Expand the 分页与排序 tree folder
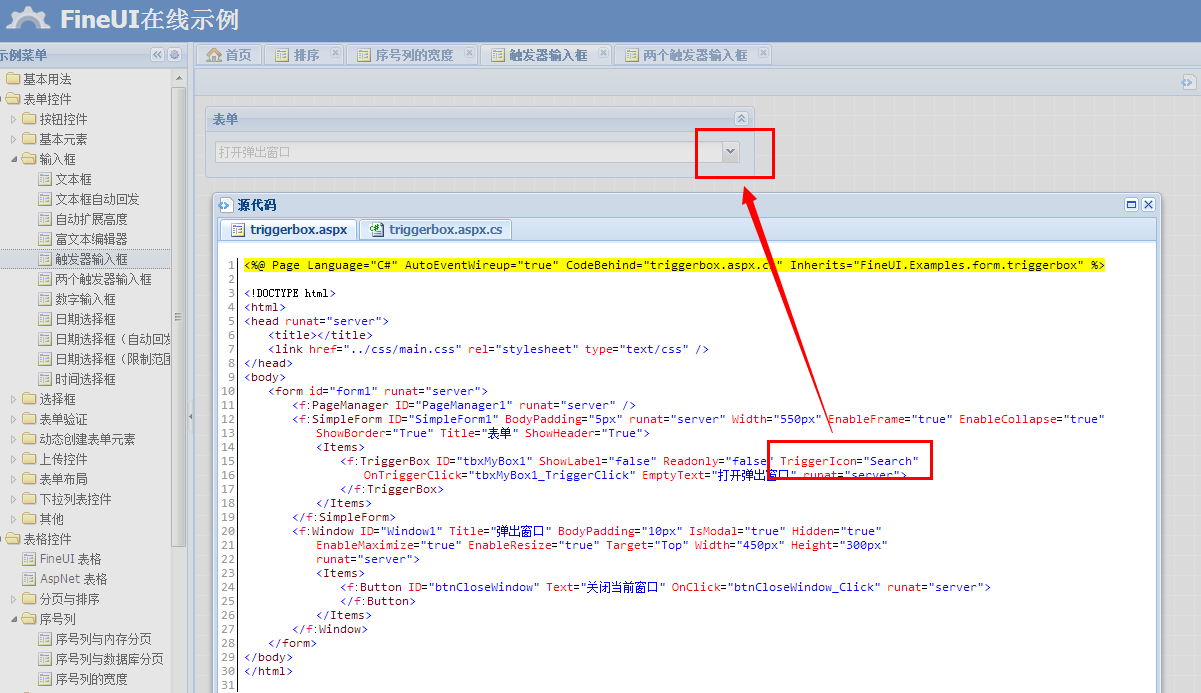The width and height of the screenshot is (1201, 693). click(x=13, y=599)
